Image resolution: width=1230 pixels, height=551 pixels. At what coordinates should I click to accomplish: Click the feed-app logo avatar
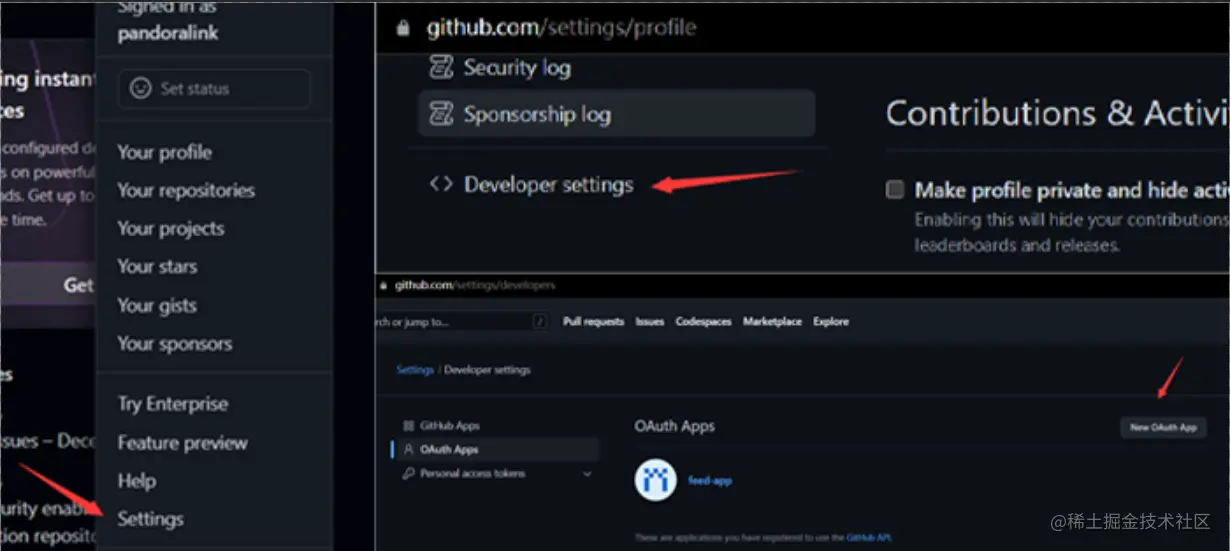(x=656, y=480)
